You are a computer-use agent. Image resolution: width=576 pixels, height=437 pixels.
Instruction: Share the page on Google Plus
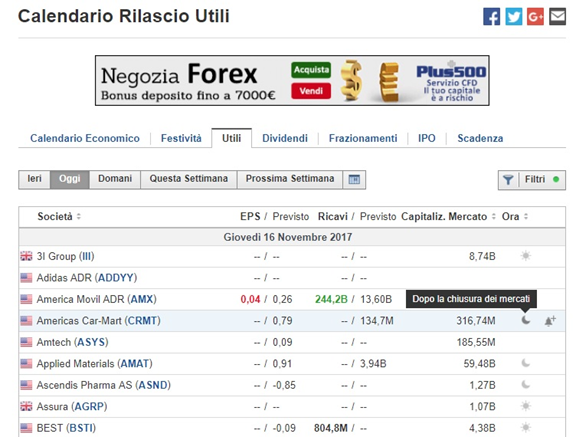(x=535, y=17)
